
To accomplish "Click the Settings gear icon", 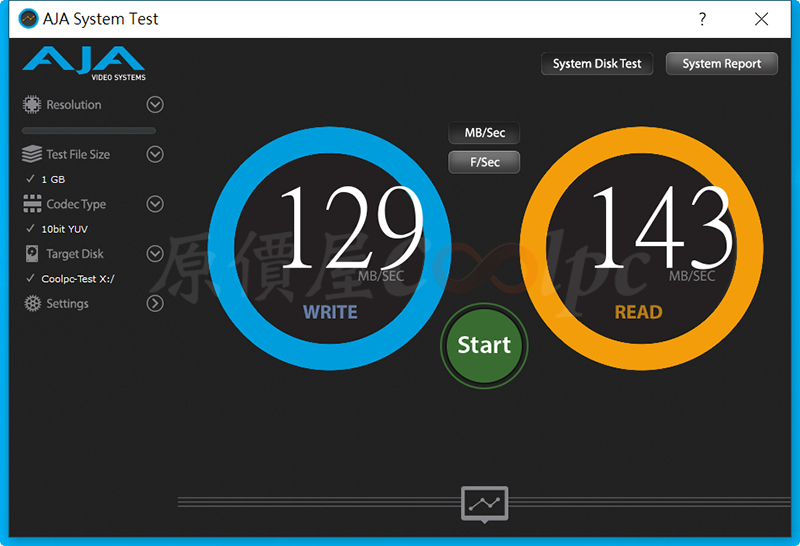I will pyautogui.click(x=33, y=303).
